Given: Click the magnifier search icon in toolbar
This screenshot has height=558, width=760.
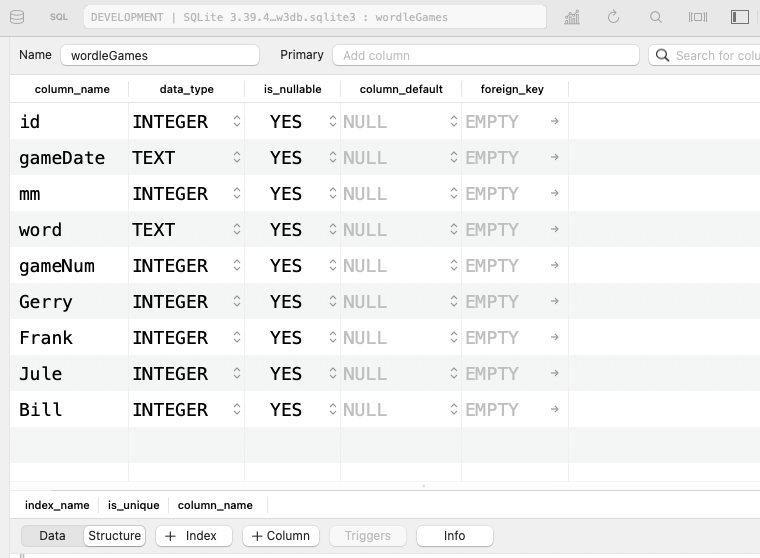Looking at the screenshot, I should coord(656,17).
